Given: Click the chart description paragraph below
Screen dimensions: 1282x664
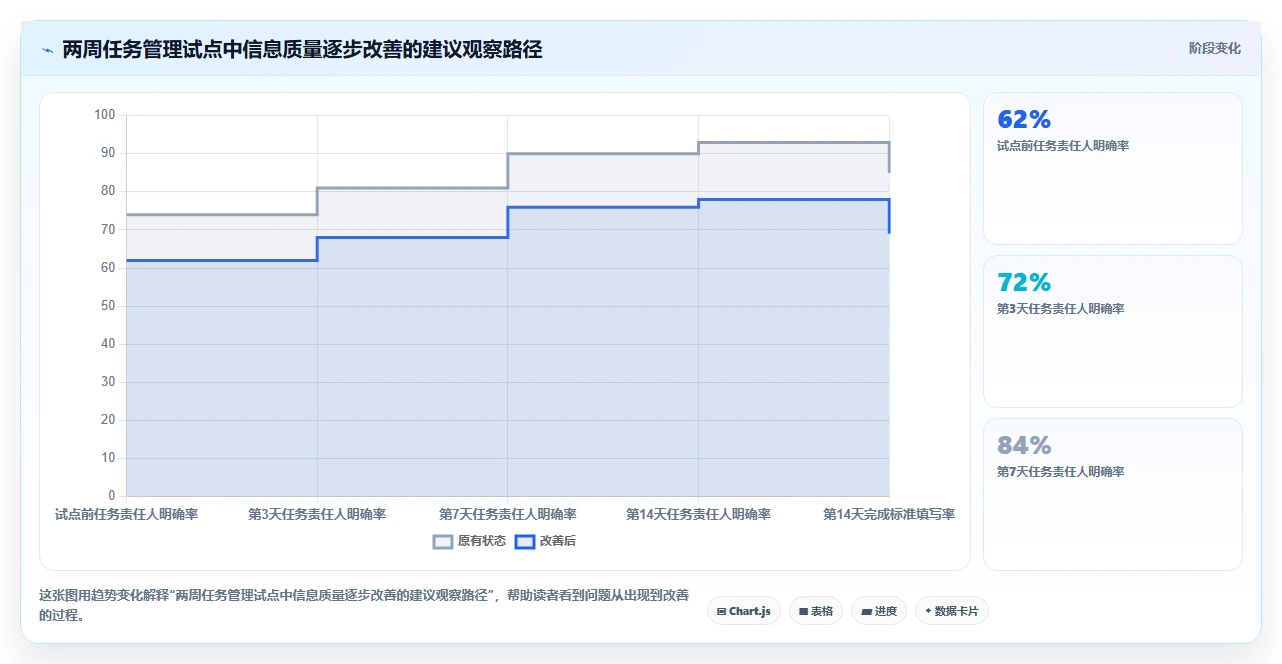Looking at the screenshot, I should click(364, 605).
